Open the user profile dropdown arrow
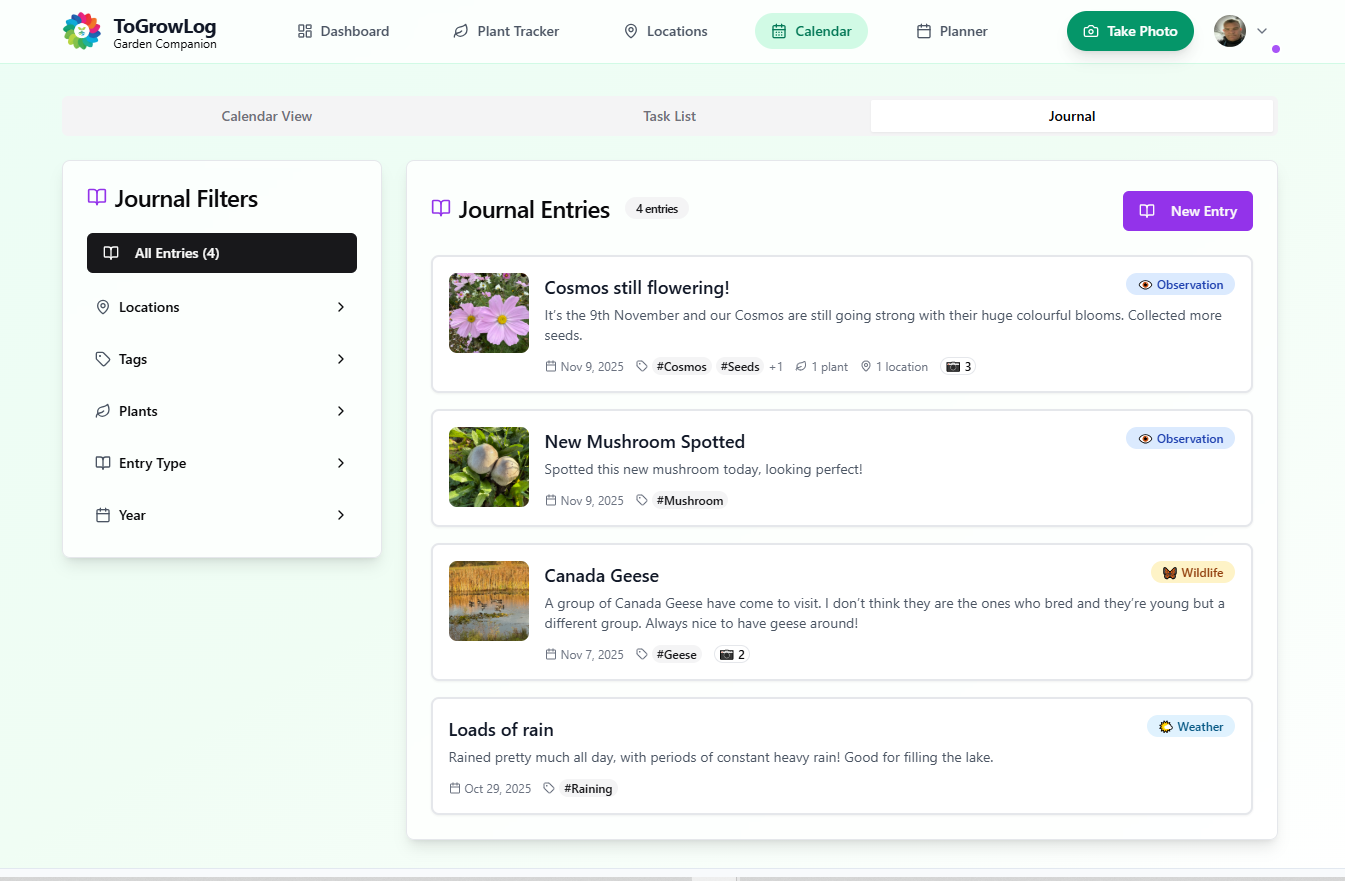Viewport: 1345px width, 881px height. tap(1262, 31)
